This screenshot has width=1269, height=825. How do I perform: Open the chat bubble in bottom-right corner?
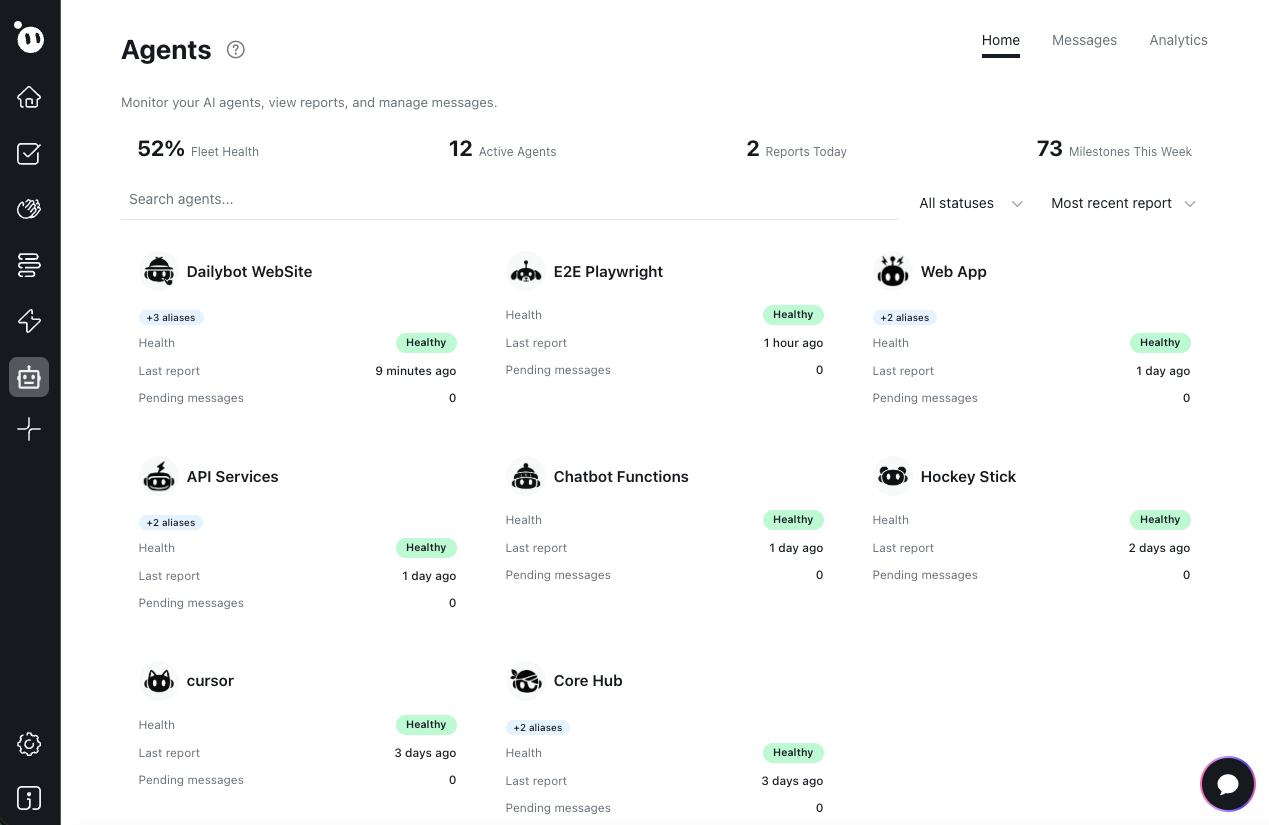[x=1227, y=784]
